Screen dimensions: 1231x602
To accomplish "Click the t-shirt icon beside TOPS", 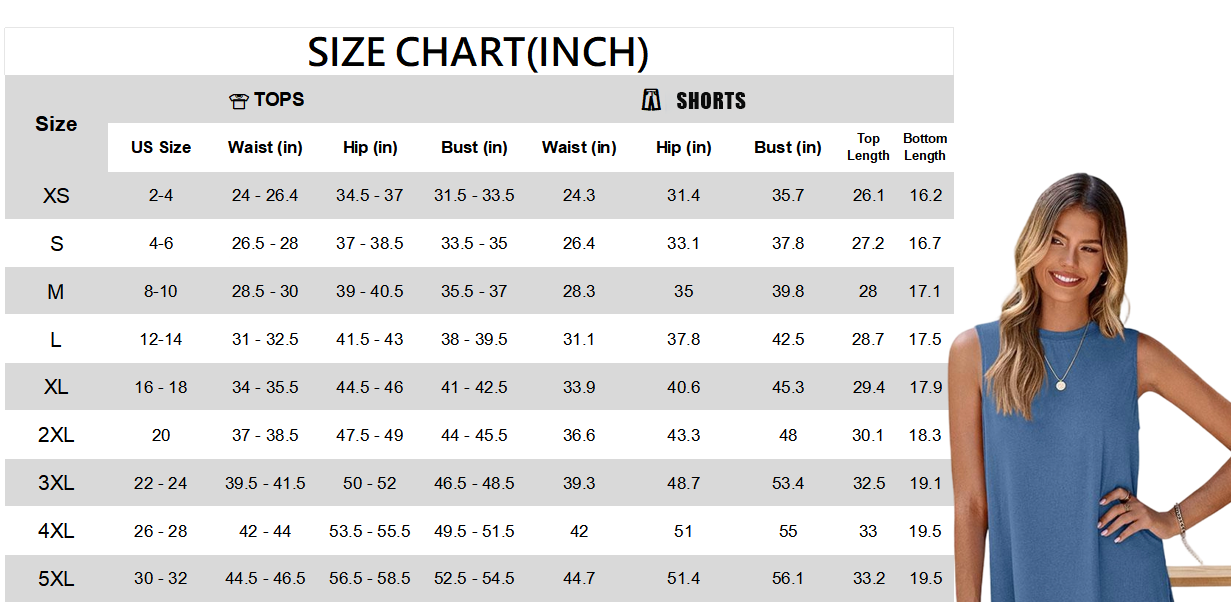I will 238,100.
